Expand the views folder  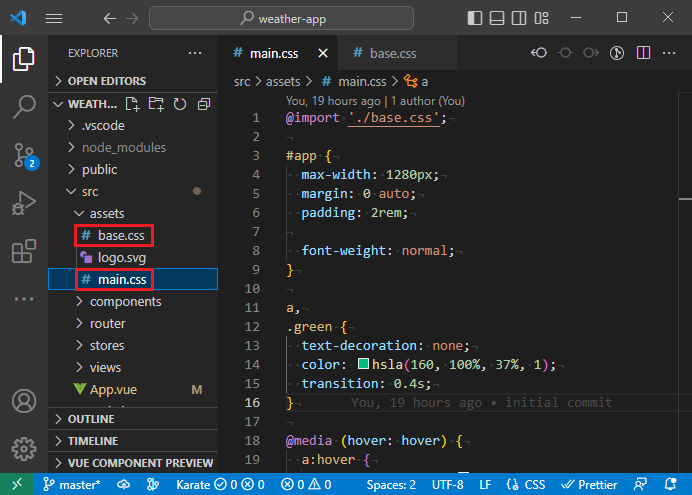tap(133, 368)
